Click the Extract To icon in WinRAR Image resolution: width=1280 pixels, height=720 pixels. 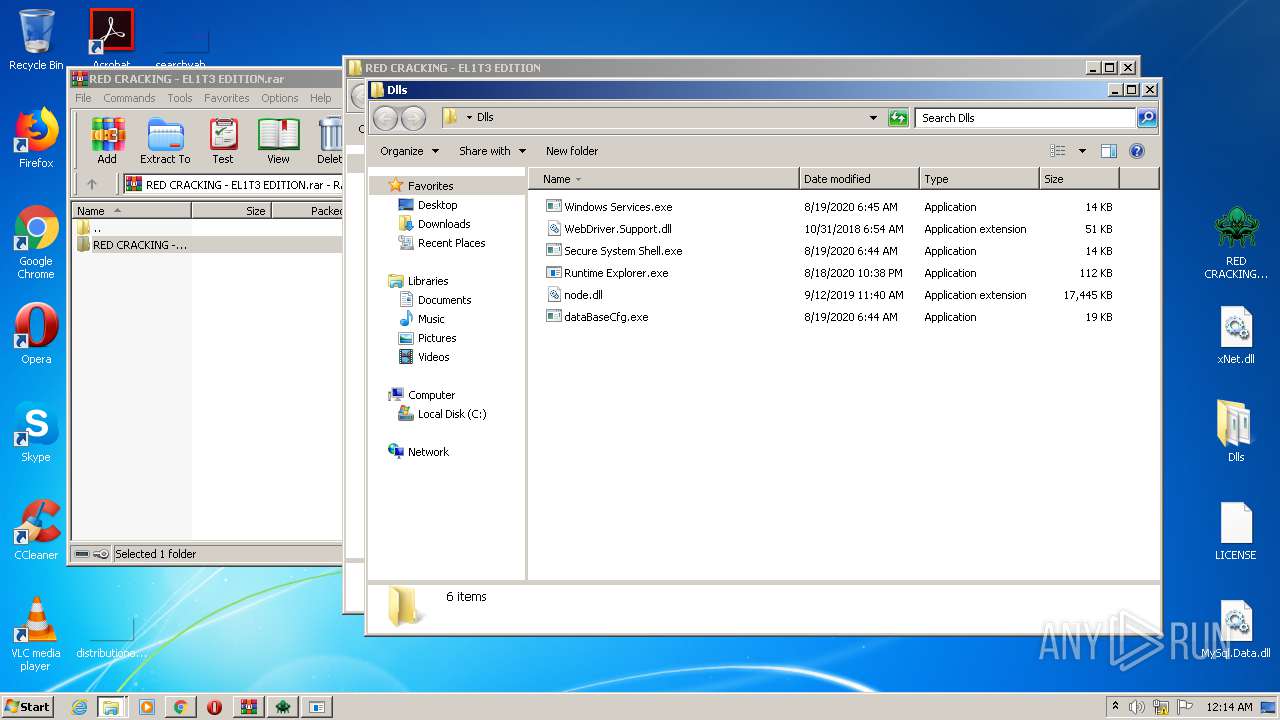[x=165, y=141]
